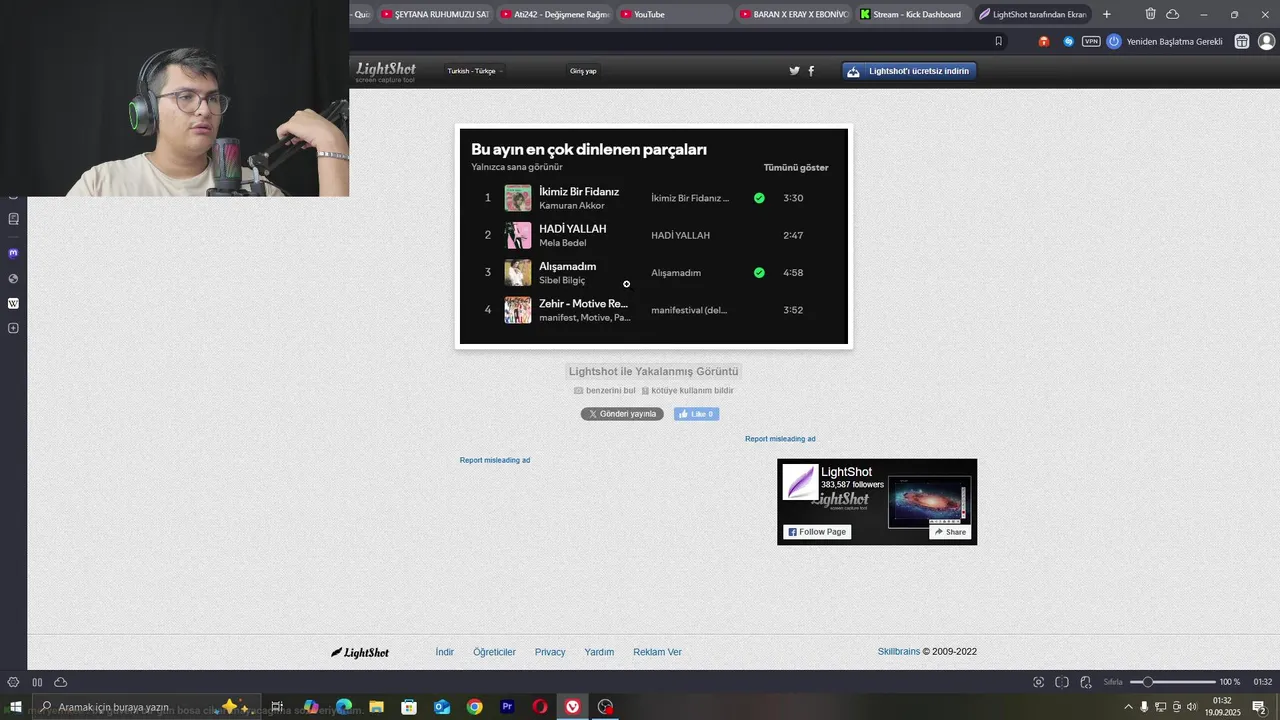
Task: Toggle saved checkmark for Alışamadım
Action: tap(759, 272)
